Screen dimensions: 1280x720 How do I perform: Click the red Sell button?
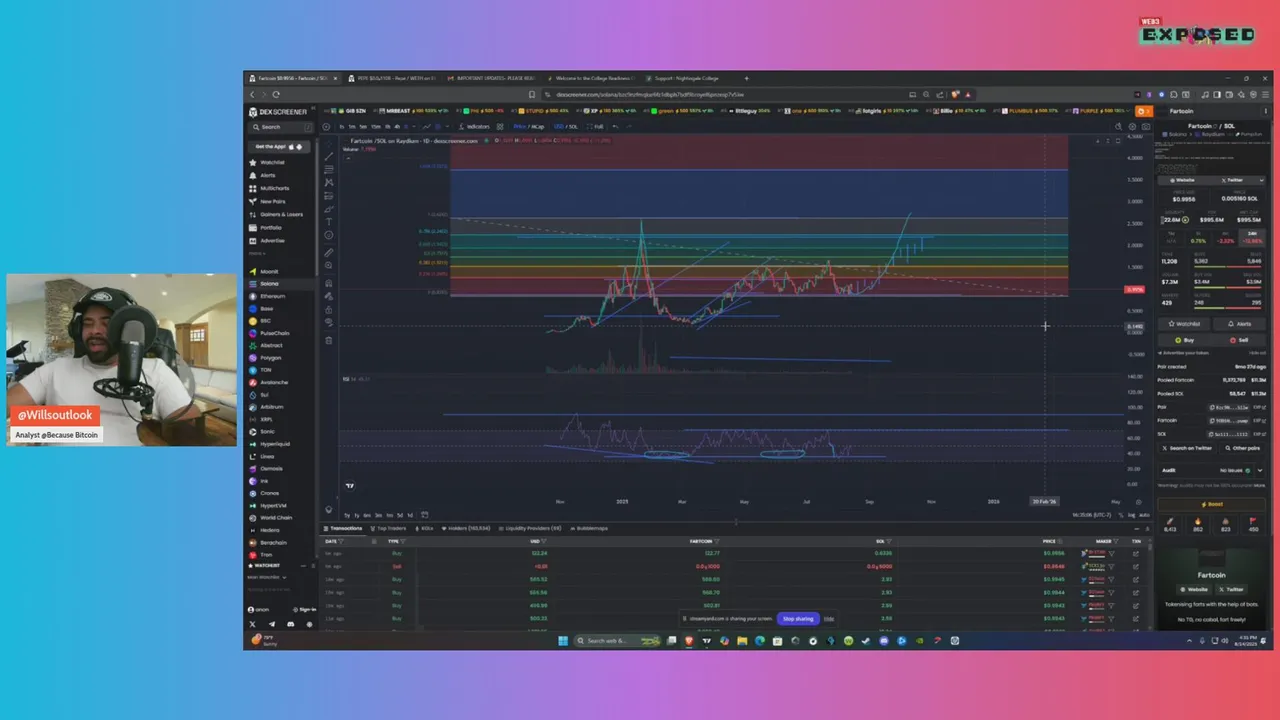(1240, 340)
